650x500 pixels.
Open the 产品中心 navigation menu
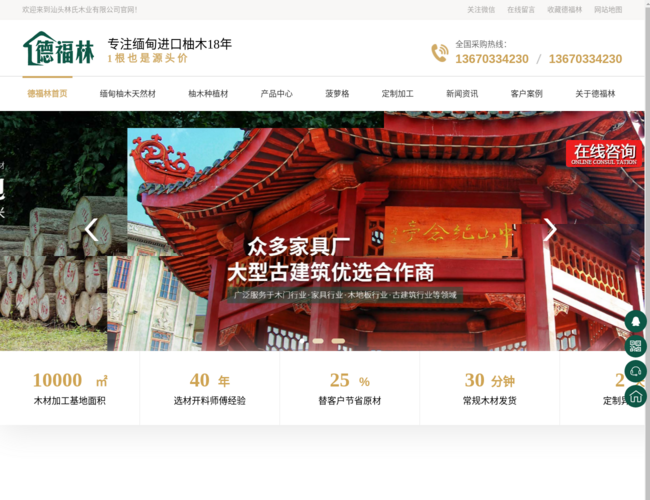coord(276,94)
